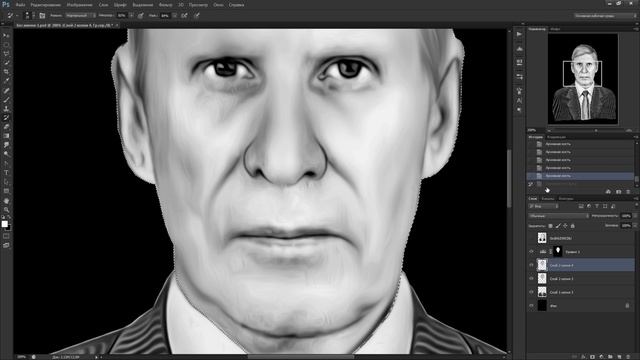Select the Rectangular Marquee tool
The height and width of the screenshot is (360, 640).
(x=6, y=45)
